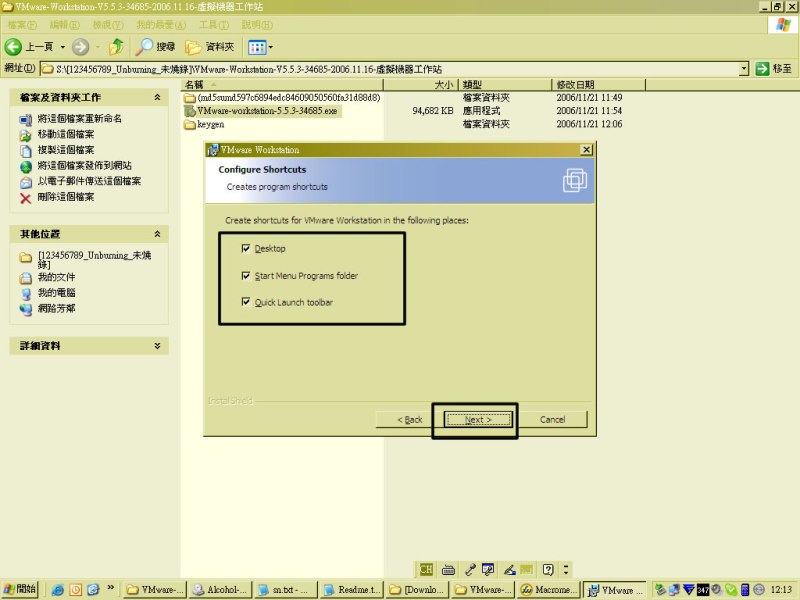Open the 工具(T) menu
Screen dimensions: 800x600
point(214,24)
